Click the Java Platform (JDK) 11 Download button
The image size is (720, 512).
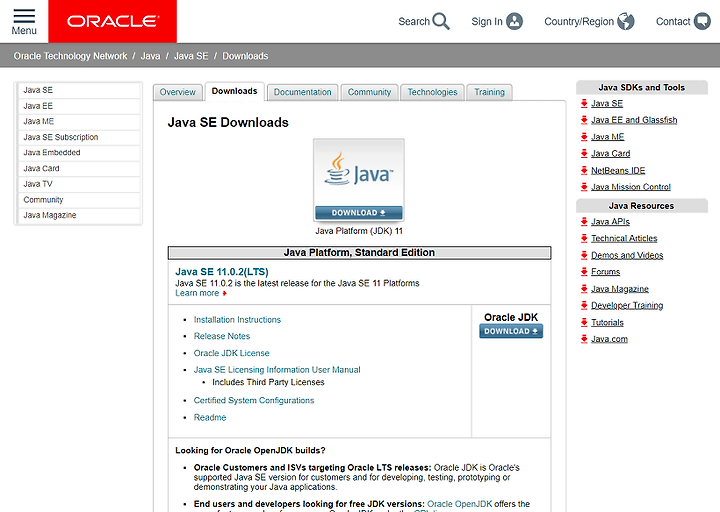pos(359,213)
